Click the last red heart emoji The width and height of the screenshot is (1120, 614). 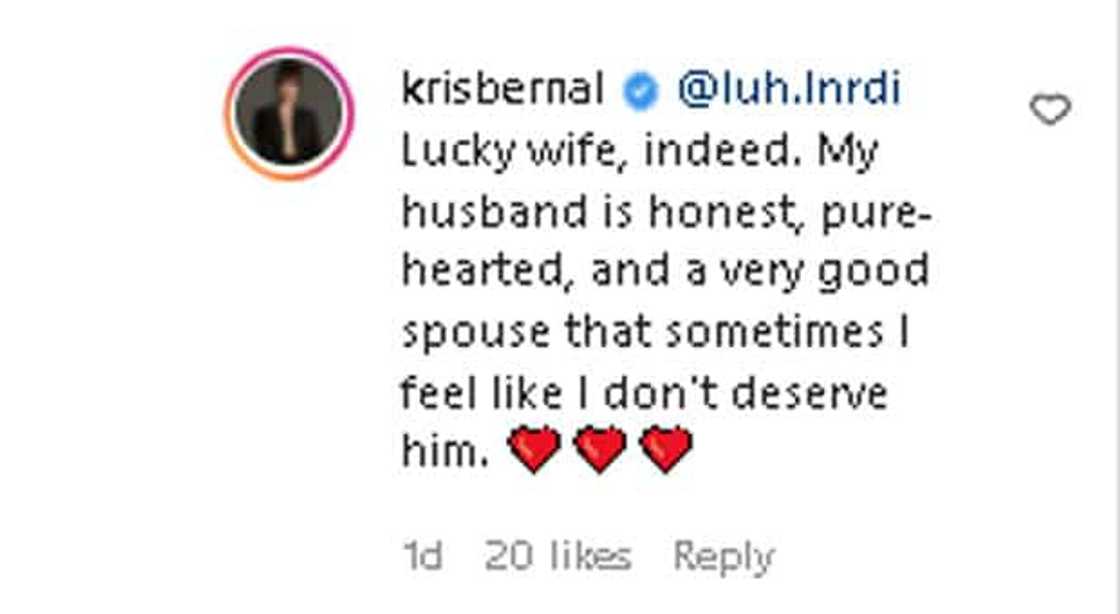pyautogui.click(x=666, y=448)
